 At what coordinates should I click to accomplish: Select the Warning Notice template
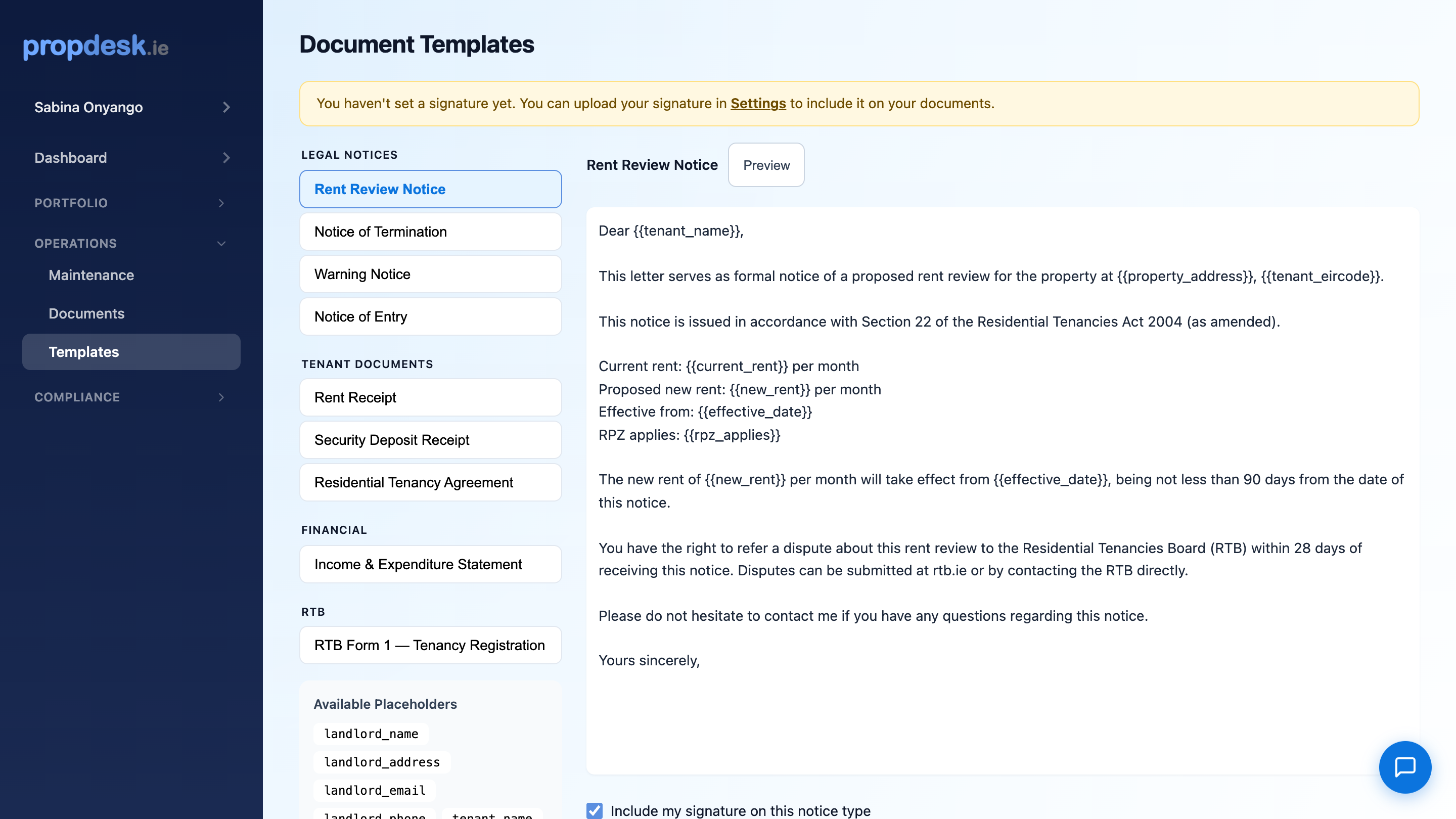pyautogui.click(x=430, y=274)
